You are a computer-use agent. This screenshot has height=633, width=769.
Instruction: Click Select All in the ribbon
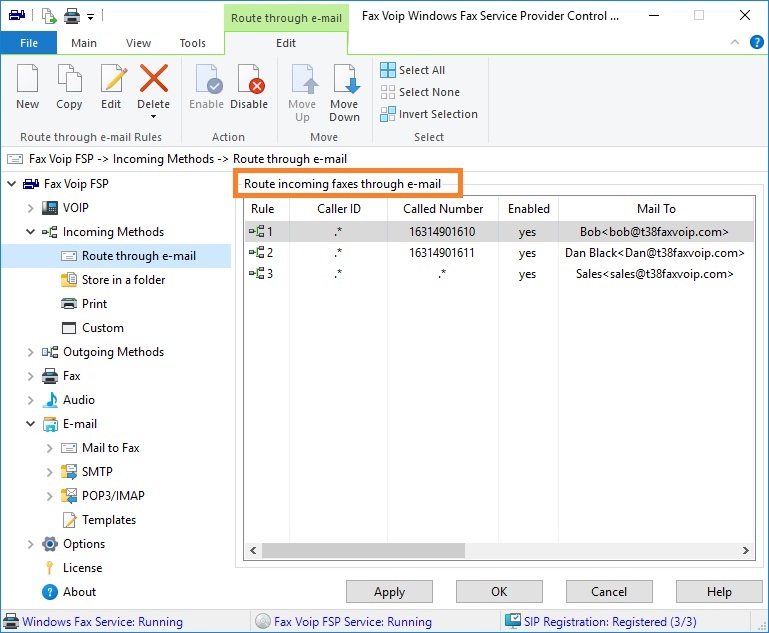(412, 70)
